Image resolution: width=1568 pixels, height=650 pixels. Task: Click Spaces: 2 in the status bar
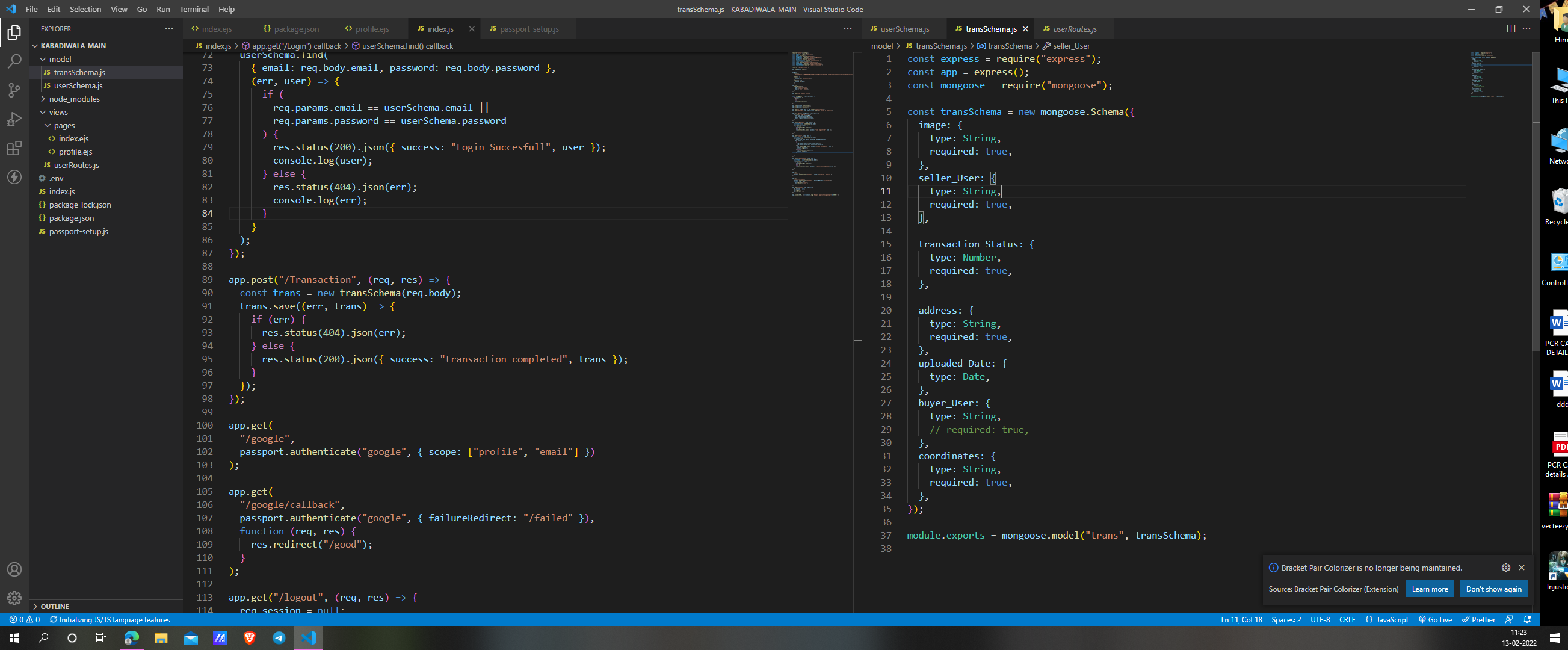(1286, 619)
